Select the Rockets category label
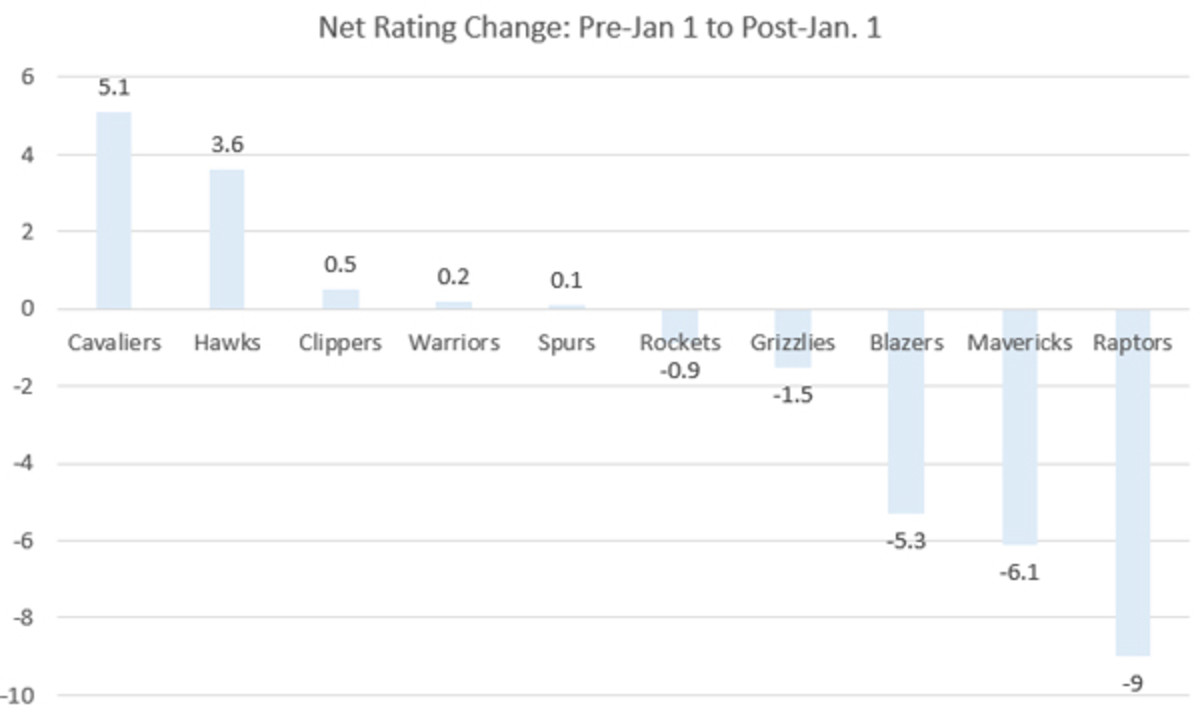This screenshot has width=1200, height=718. coord(680,343)
